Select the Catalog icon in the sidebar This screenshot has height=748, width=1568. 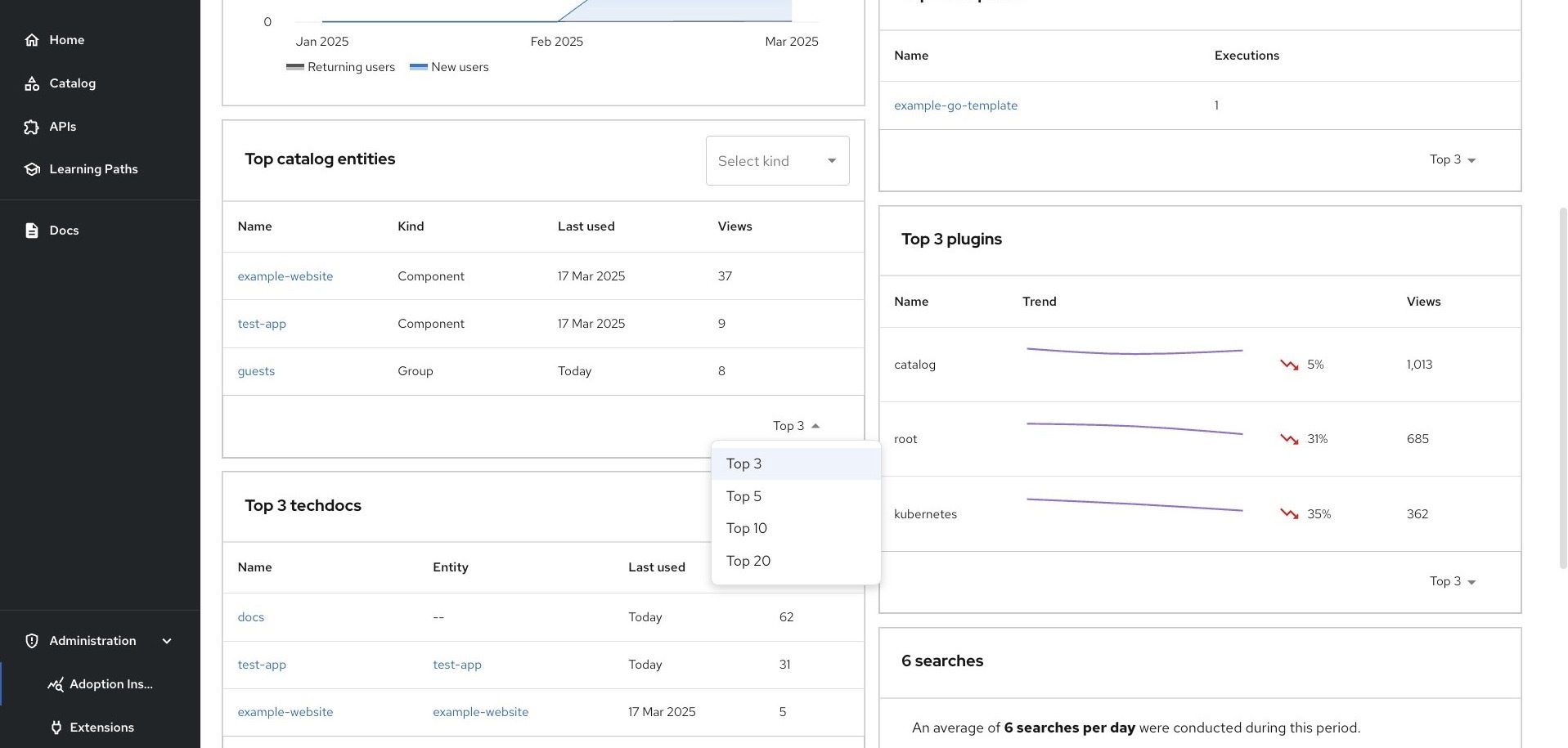(32, 83)
